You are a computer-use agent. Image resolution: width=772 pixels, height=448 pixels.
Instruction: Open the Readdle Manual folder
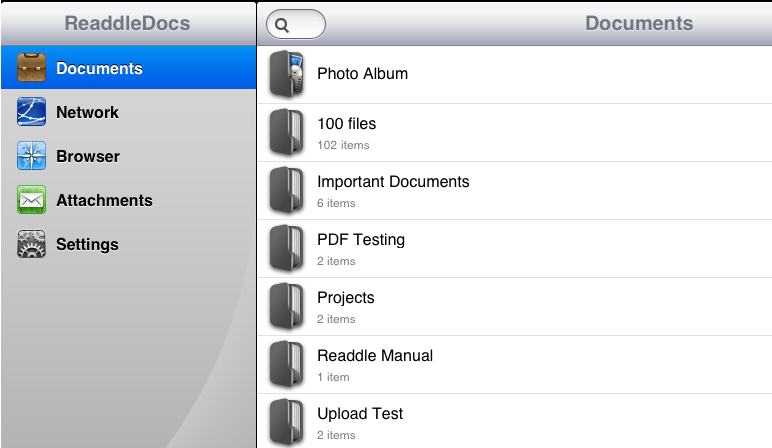[x=515, y=365]
